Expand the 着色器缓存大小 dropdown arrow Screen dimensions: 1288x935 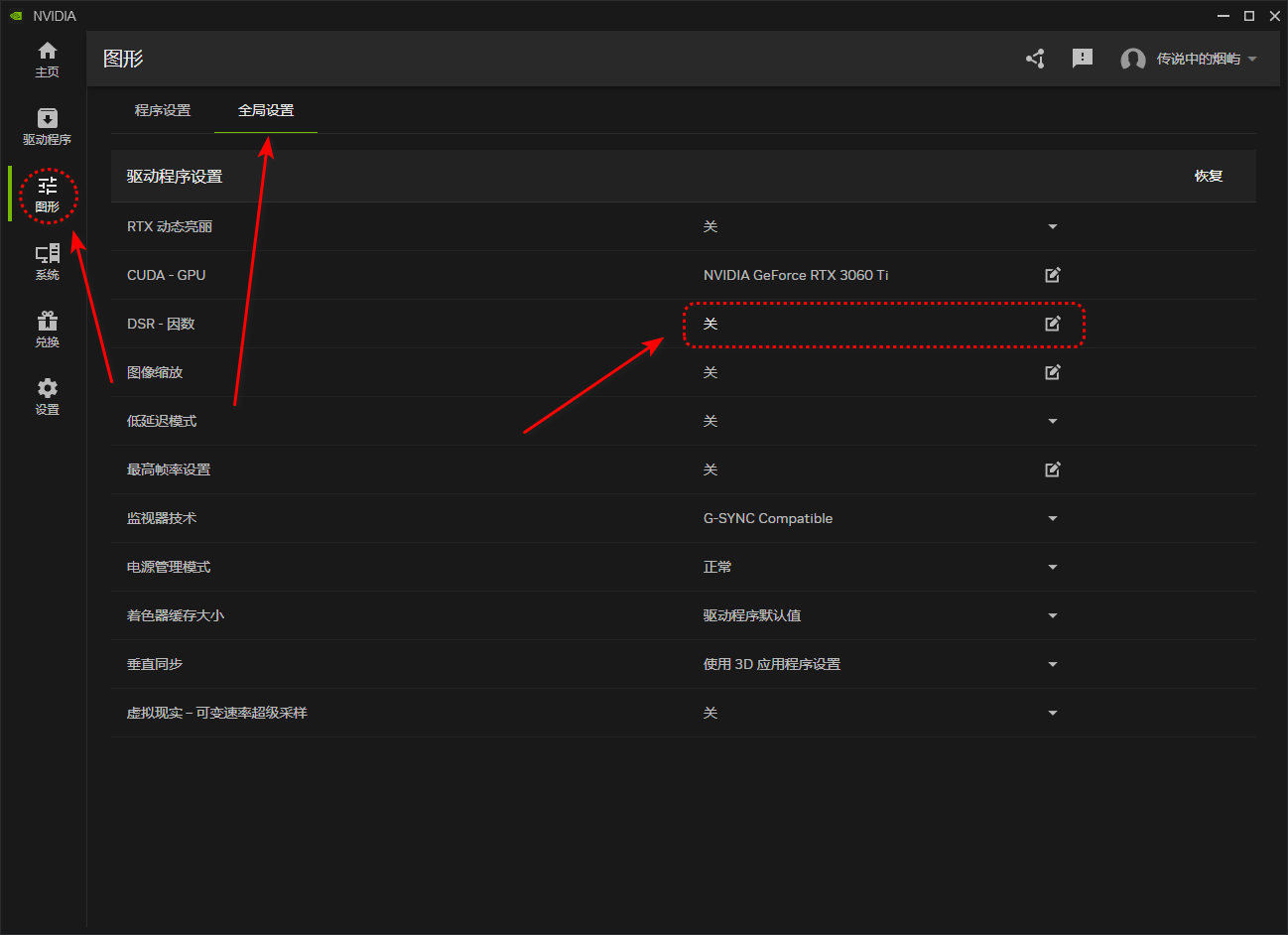[1053, 615]
